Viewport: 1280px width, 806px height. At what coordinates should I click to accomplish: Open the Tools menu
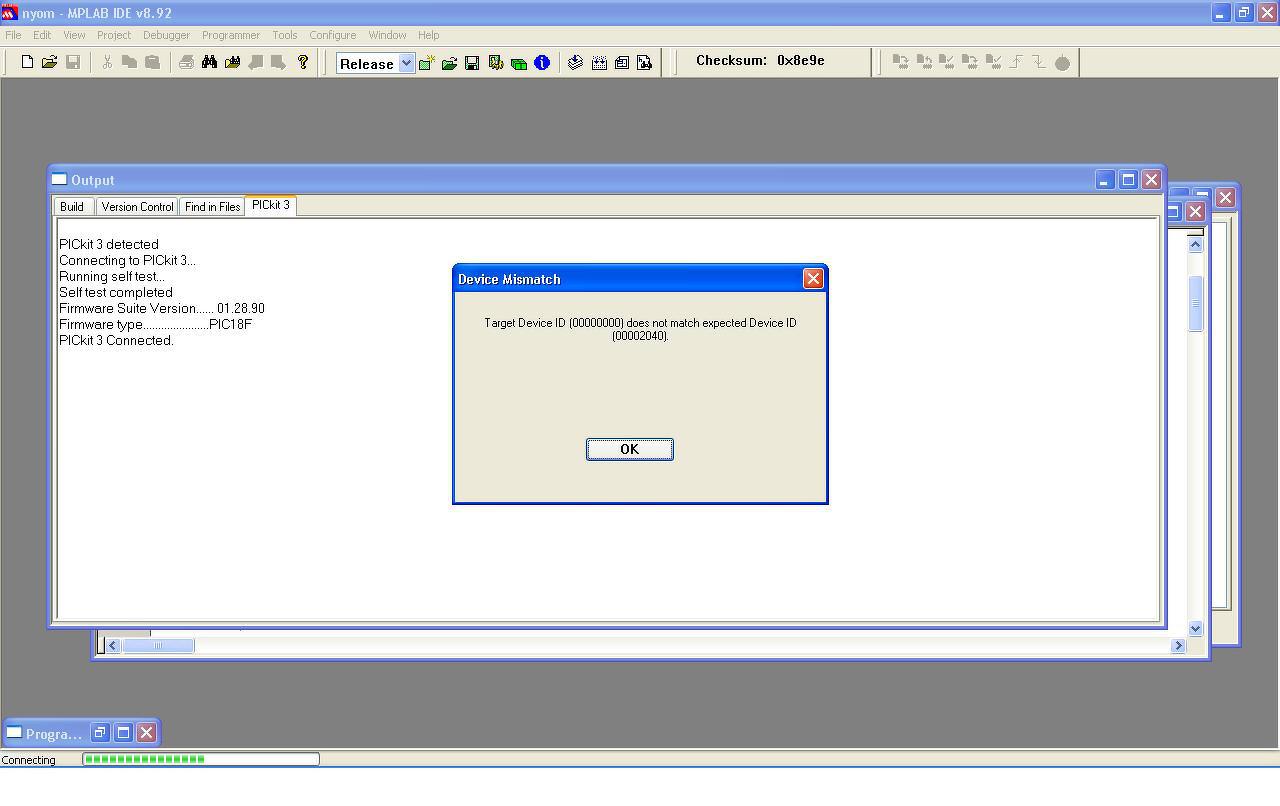(x=285, y=35)
